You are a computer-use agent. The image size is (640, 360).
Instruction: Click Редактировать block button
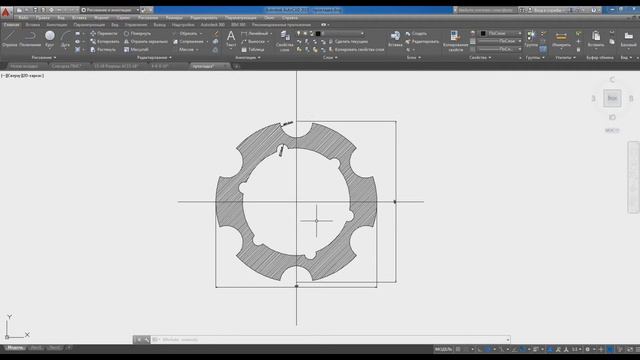click(x=422, y=42)
